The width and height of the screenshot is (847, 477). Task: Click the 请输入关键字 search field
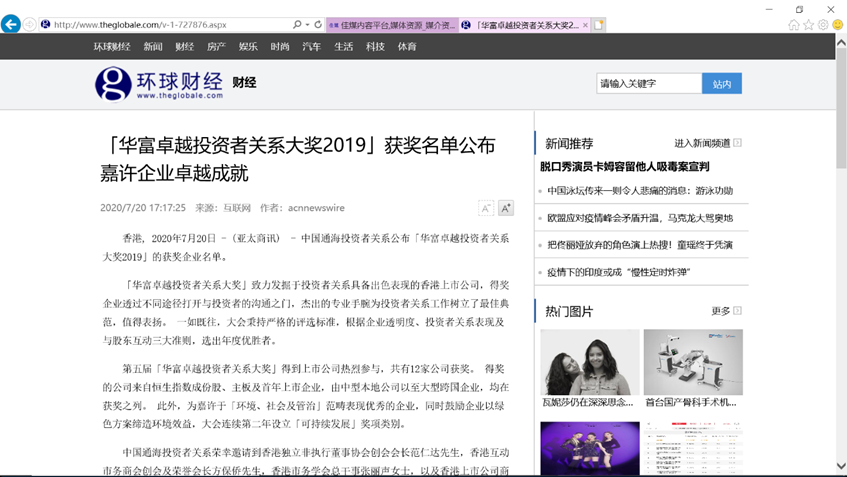pyautogui.click(x=649, y=83)
